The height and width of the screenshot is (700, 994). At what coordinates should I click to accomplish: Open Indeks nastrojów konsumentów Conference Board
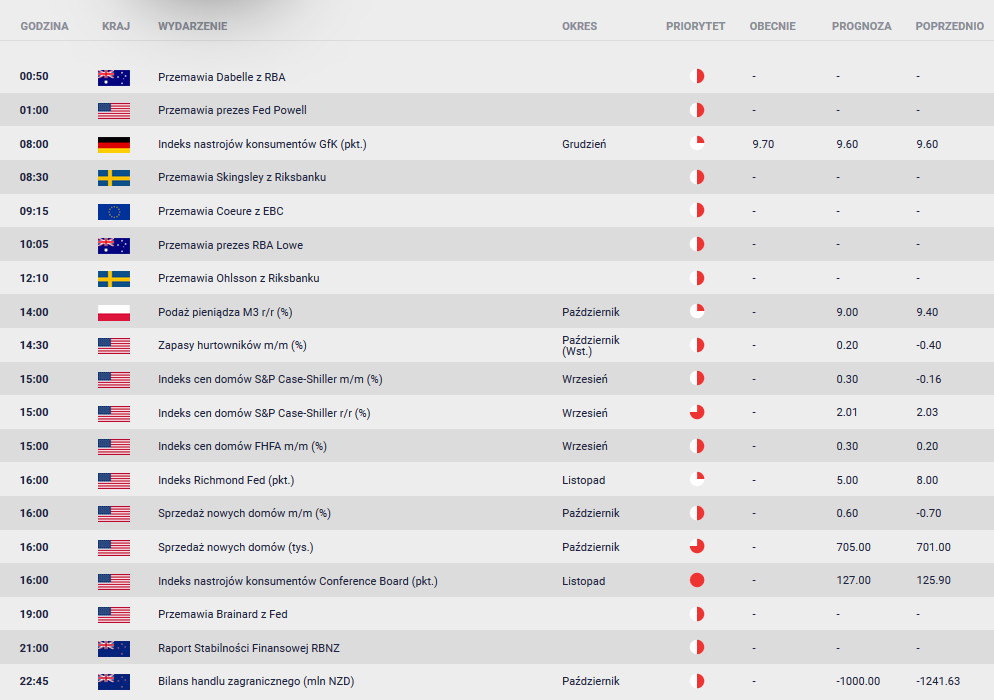297,581
